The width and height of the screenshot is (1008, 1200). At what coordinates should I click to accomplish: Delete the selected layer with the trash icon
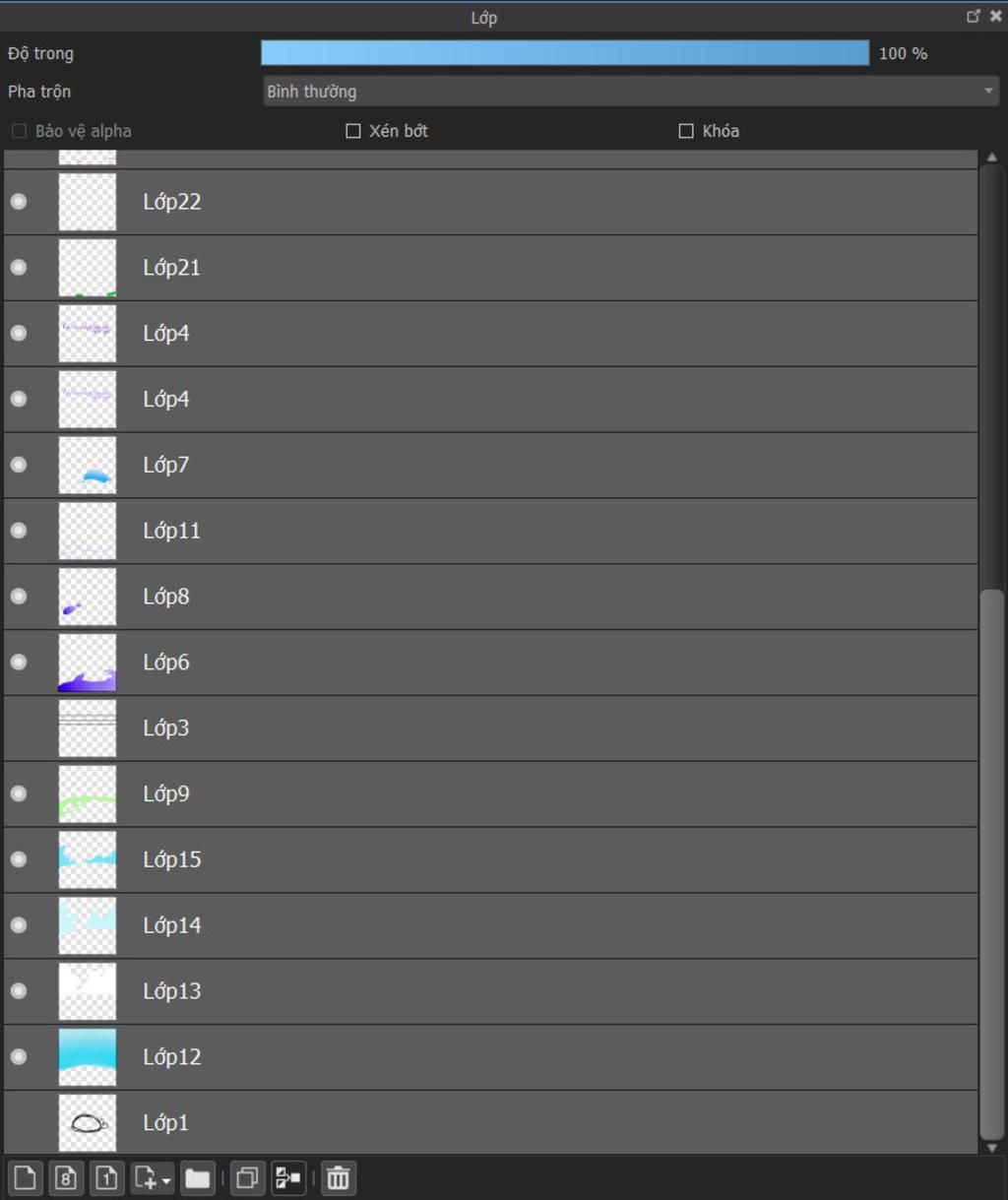[x=338, y=1177]
